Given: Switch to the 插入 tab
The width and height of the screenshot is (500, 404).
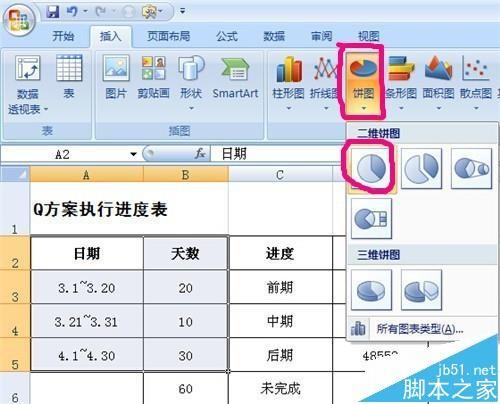Looking at the screenshot, I should (110, 36).
